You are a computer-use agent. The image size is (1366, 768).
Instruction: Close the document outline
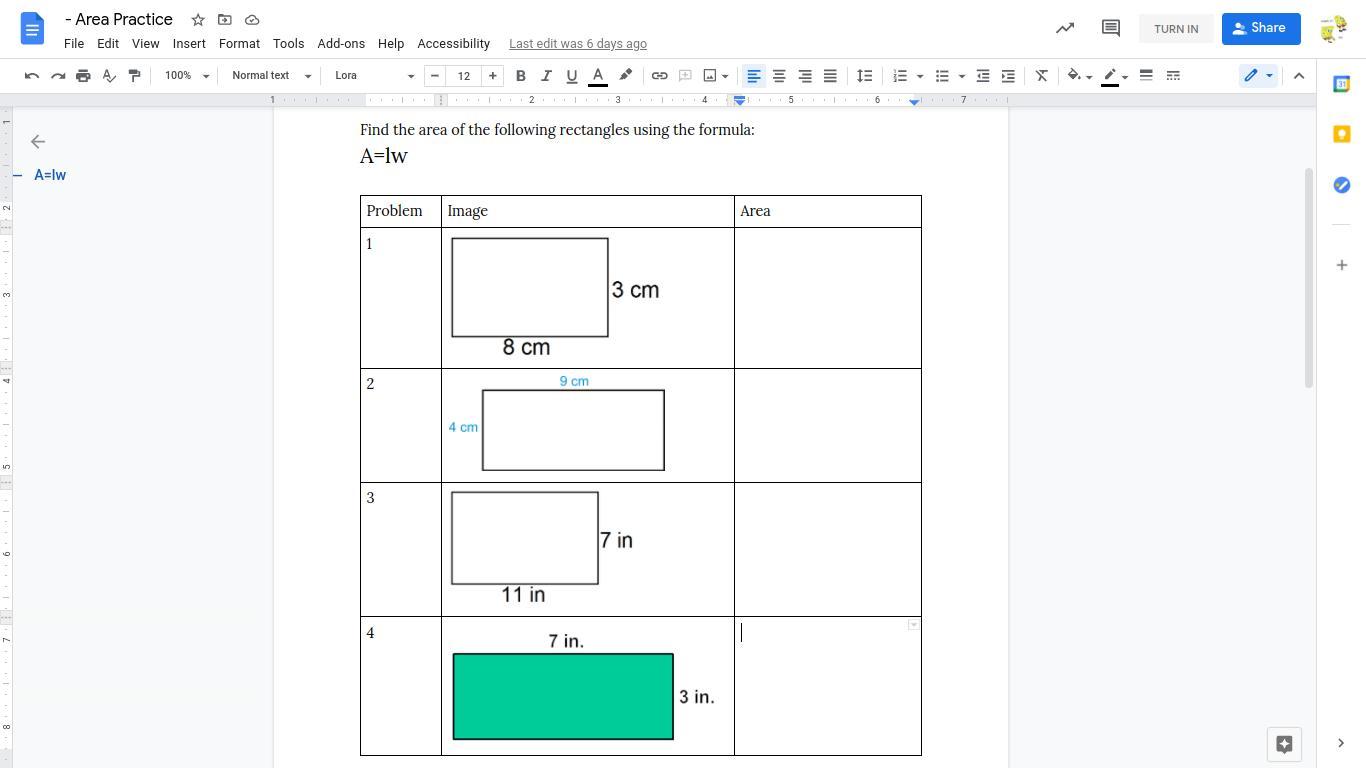[x=38, y=142]
